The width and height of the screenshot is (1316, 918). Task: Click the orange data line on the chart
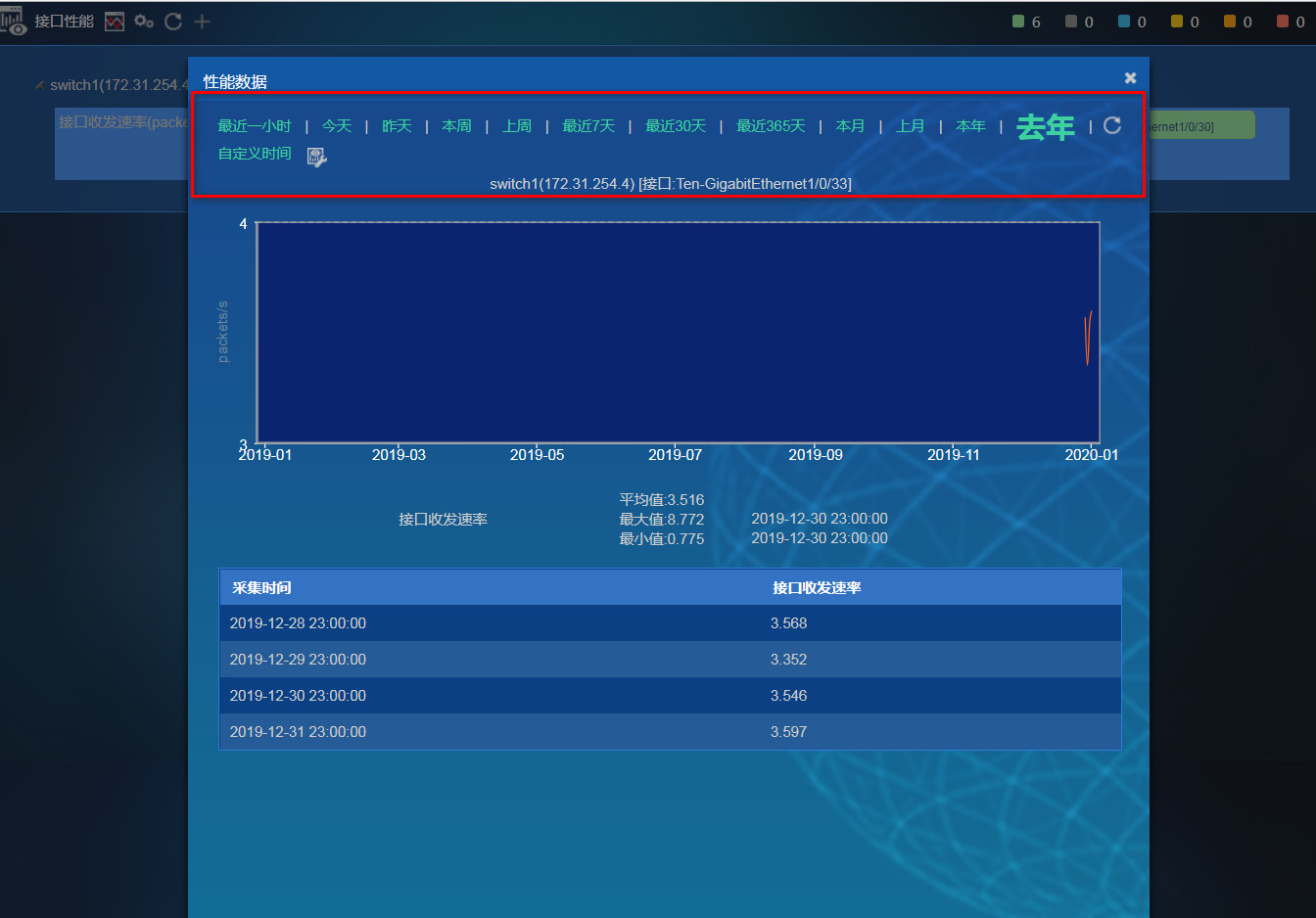click(1088, 339)
